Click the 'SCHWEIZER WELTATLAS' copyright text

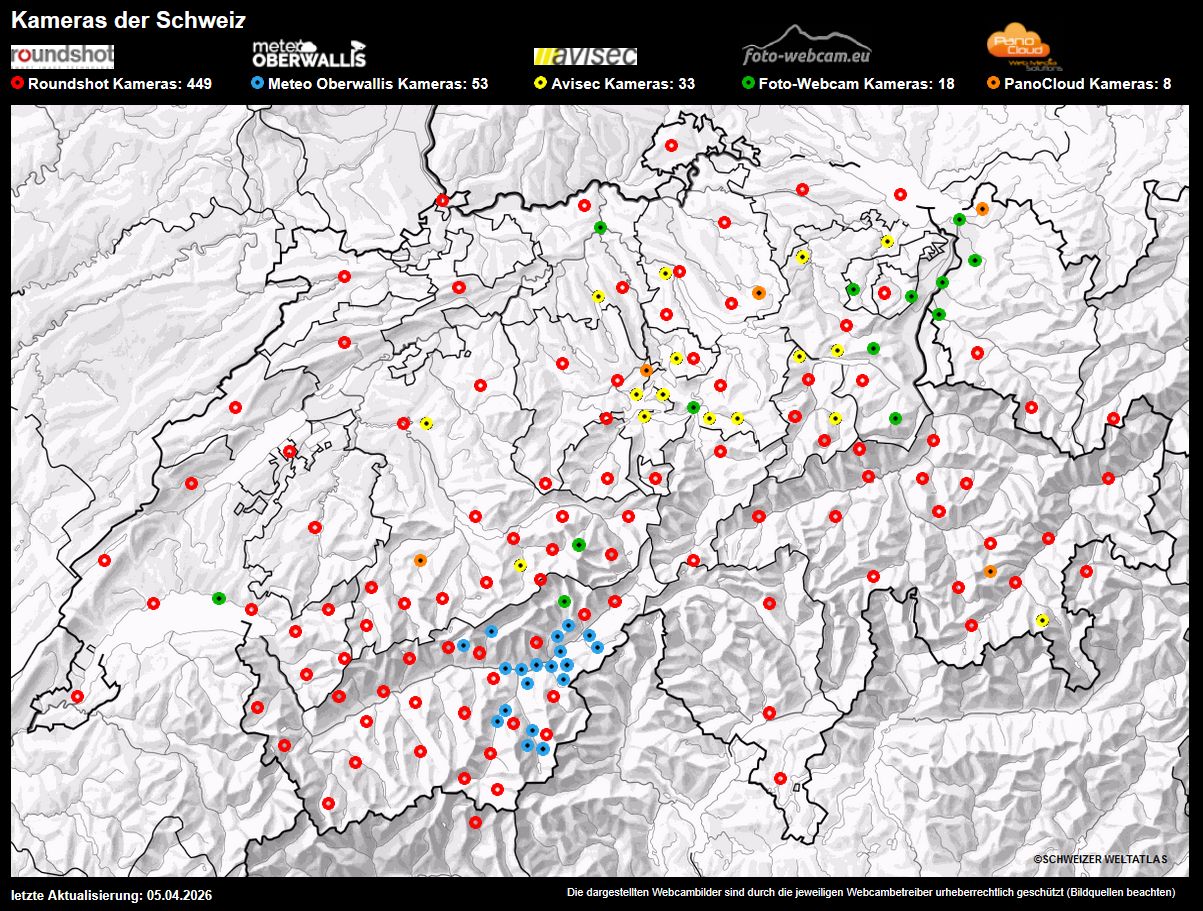pos(1100,859)
